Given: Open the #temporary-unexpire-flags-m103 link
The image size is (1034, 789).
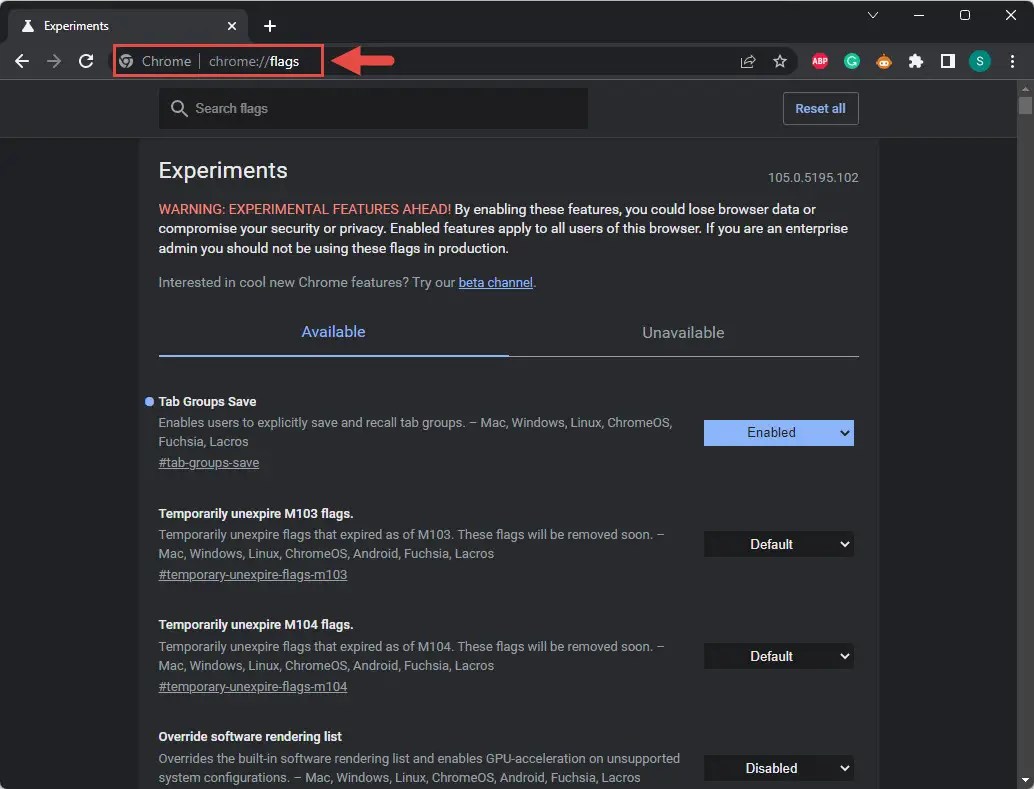Looking at the screenshot, I should point(253,575).
